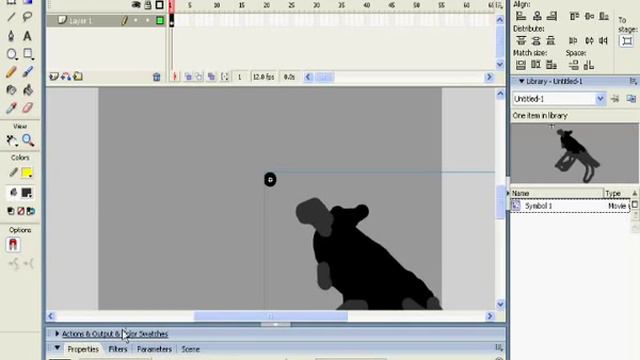Click the stage horizontal scrollbar thumb
The height and width of the screenshot is (360, 640).
click(x=271, y=316)
